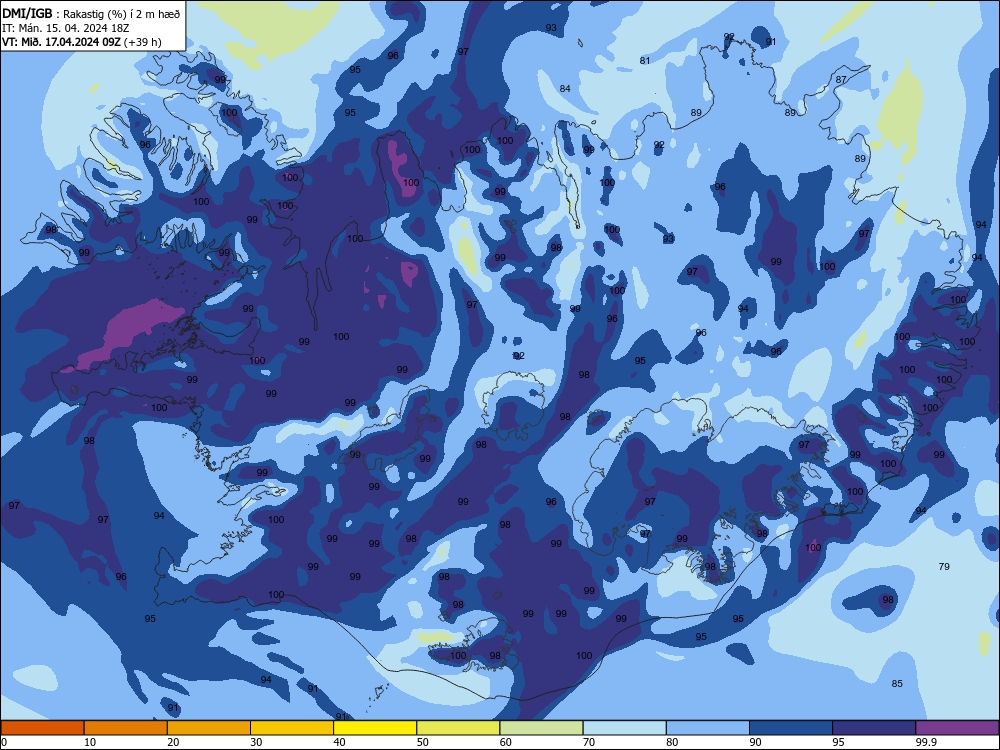
Task: Click the 'DMI/IGB : Rakastig (%)' title line
Action: click(x=91, y=14)
